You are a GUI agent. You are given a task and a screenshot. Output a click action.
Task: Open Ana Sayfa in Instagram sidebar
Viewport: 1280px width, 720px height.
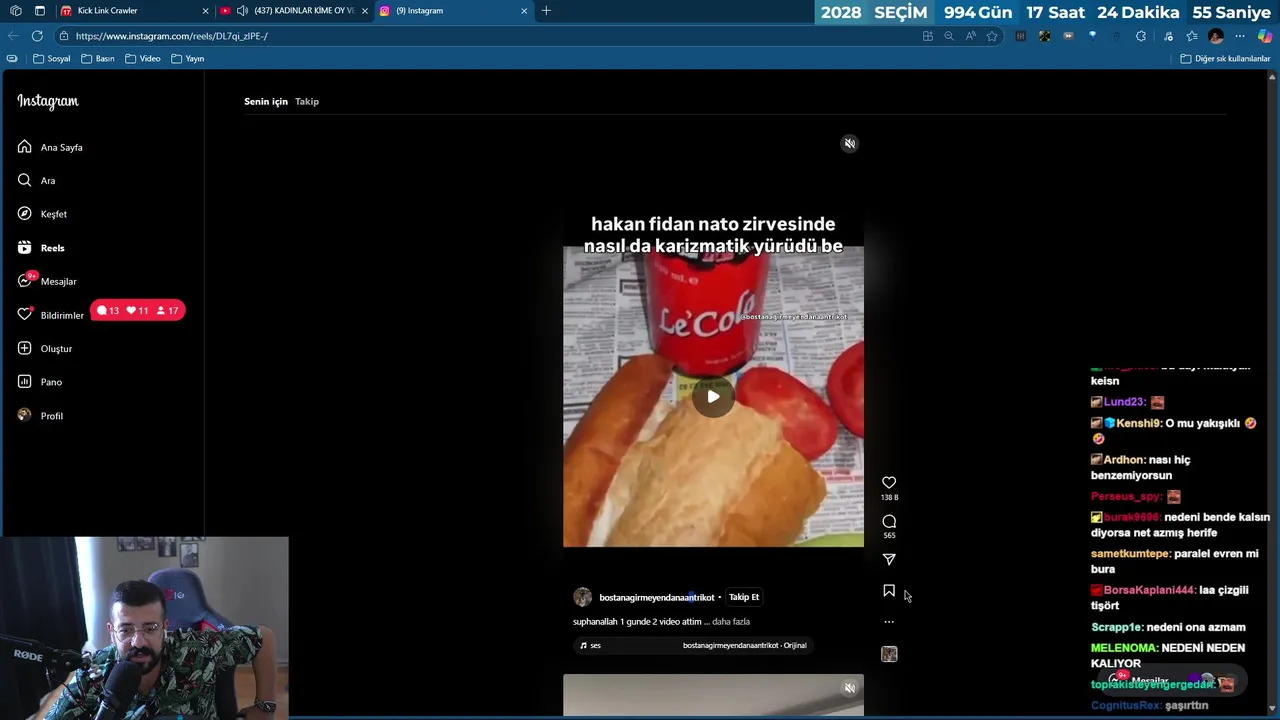pos(50,147)
